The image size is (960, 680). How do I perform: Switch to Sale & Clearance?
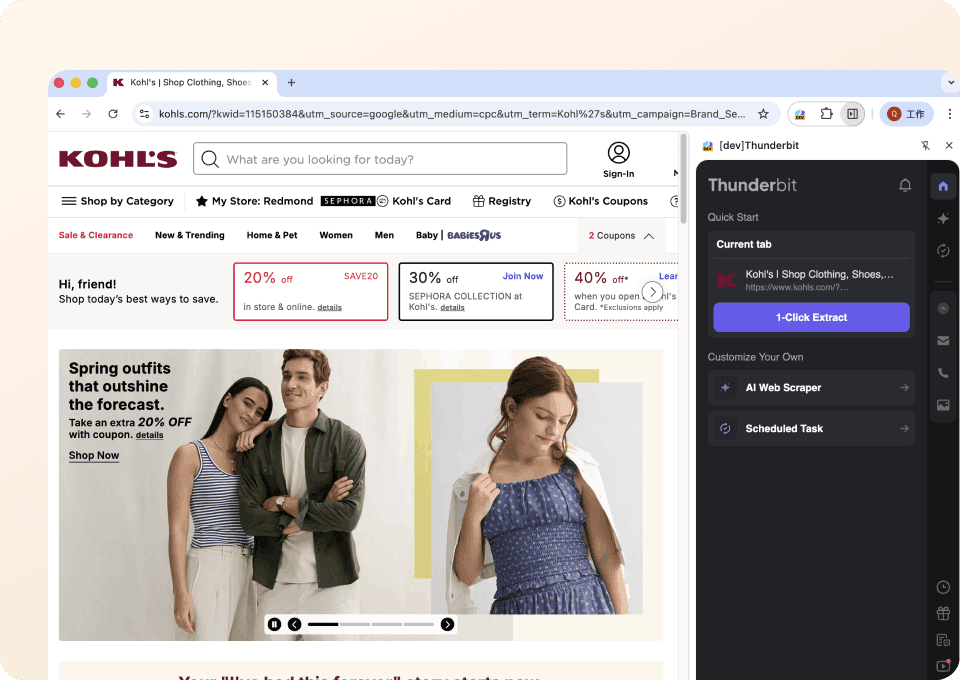95,235
